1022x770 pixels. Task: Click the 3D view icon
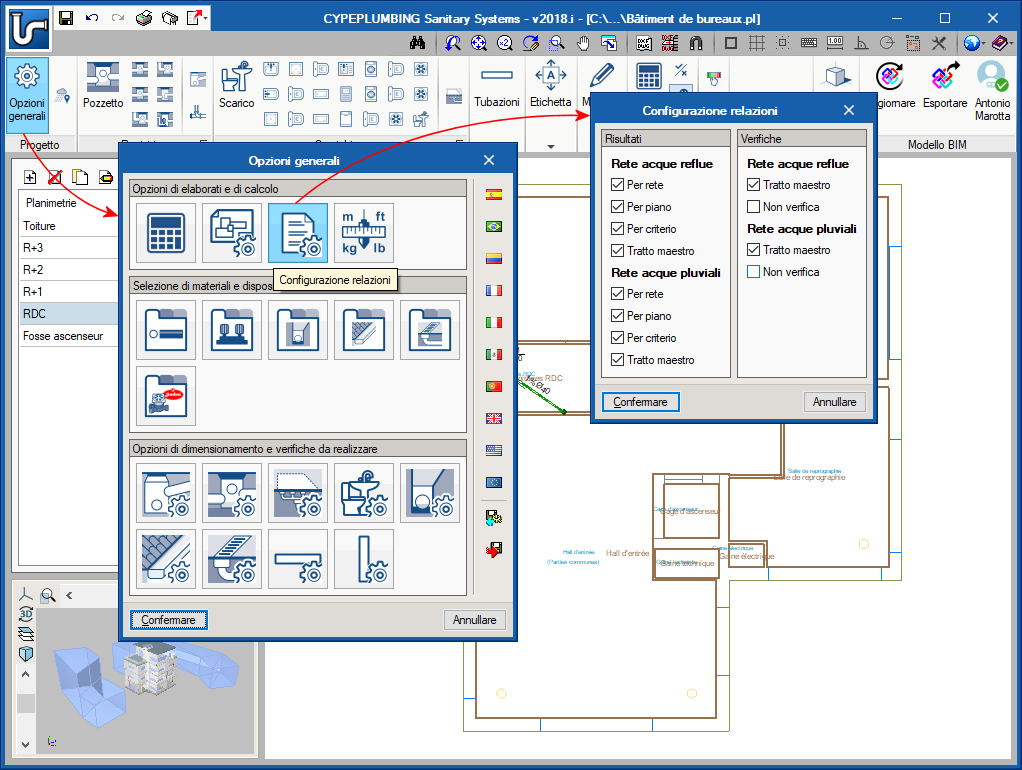[x=25, y=614]
